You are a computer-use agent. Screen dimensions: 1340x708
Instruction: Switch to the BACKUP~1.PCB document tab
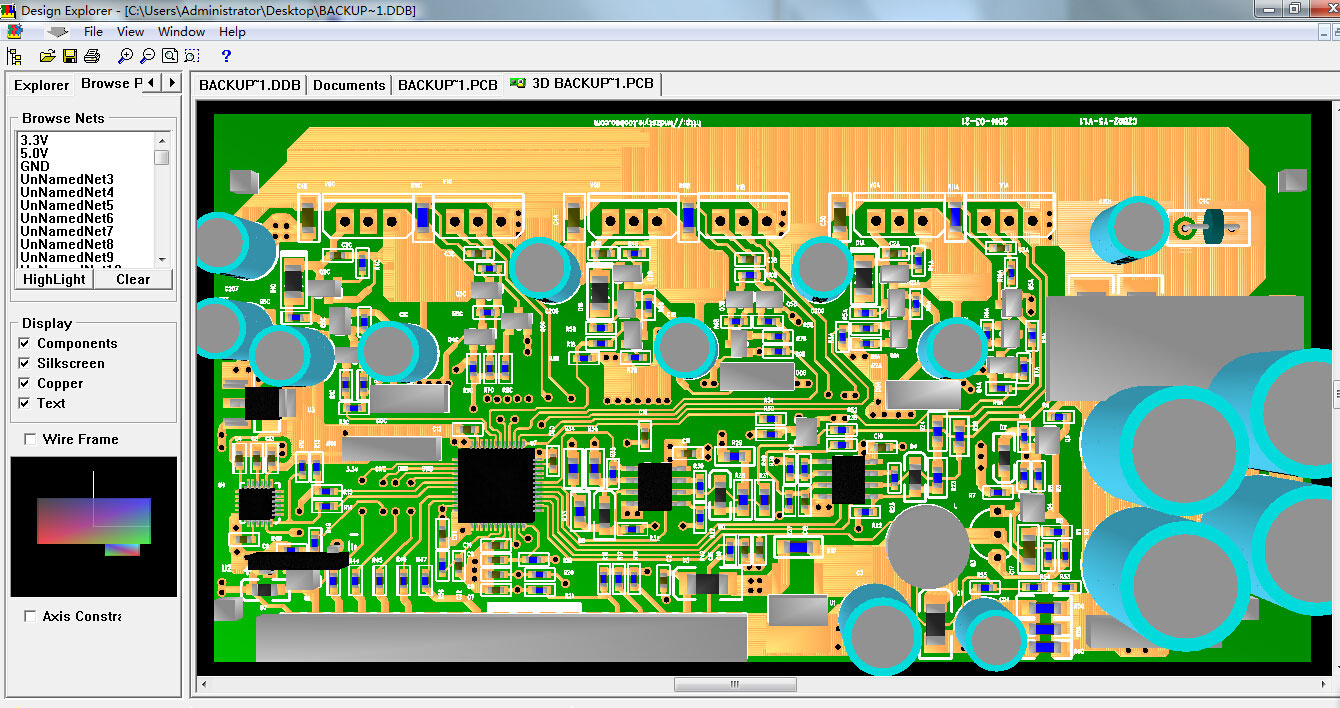[447, 85]
